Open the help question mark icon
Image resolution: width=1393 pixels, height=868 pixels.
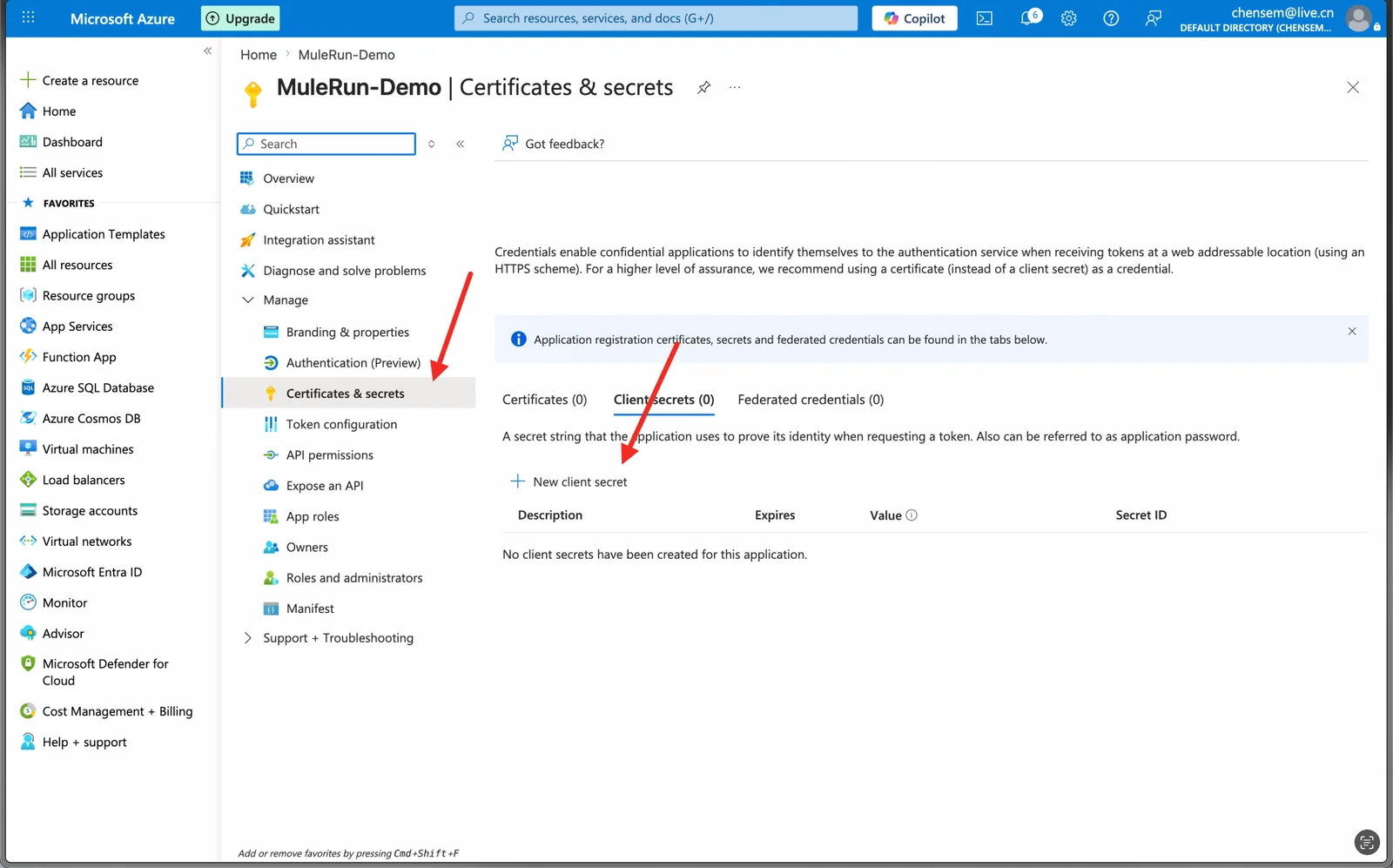point(1111,18)
